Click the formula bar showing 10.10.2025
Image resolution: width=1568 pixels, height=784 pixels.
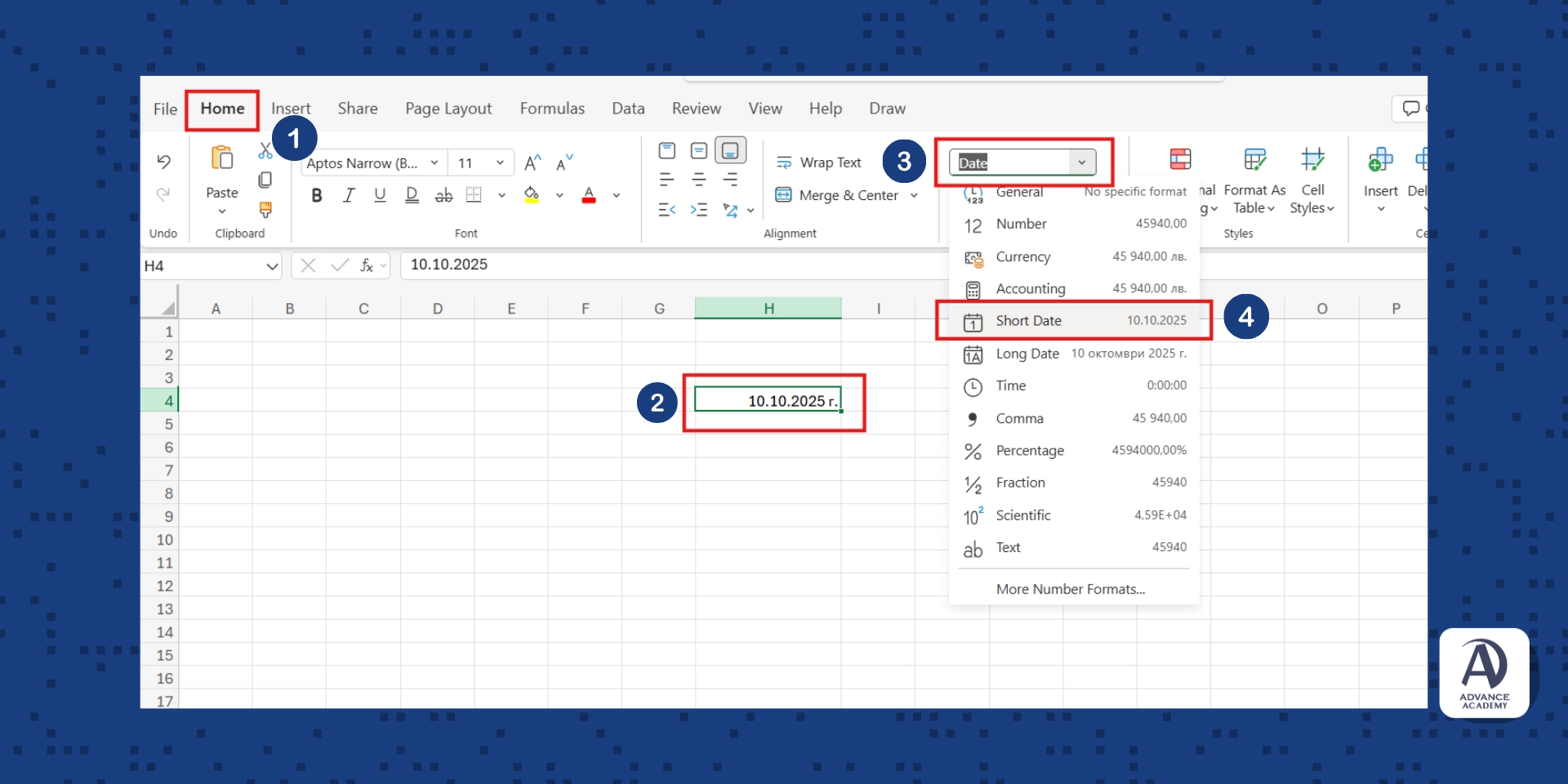coord(913,265)
